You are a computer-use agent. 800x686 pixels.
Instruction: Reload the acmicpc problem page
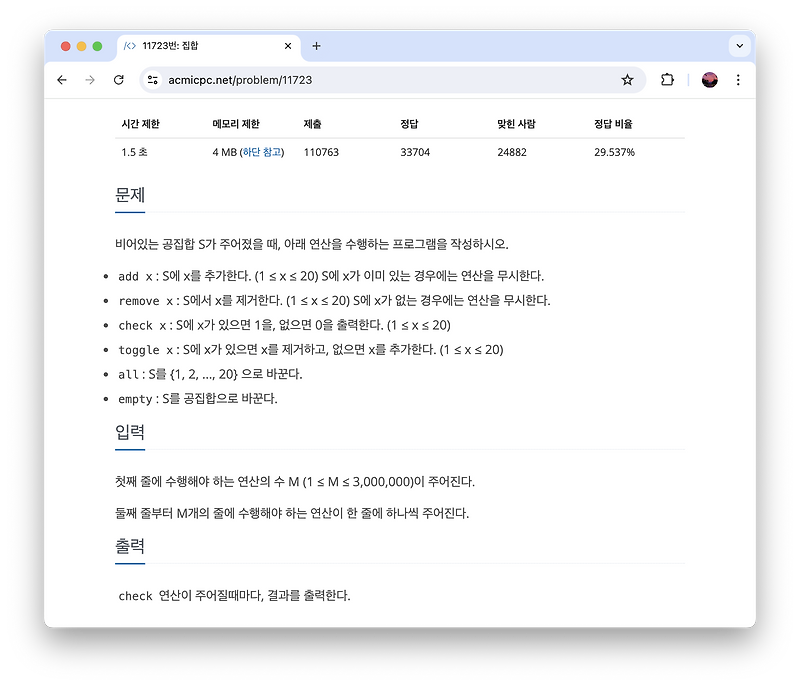coord(117,81)
